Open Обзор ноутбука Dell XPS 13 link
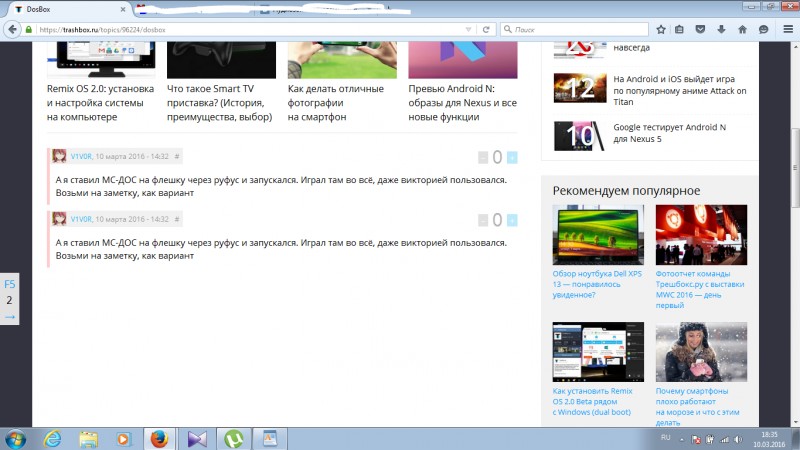 (x=597, y=284)
